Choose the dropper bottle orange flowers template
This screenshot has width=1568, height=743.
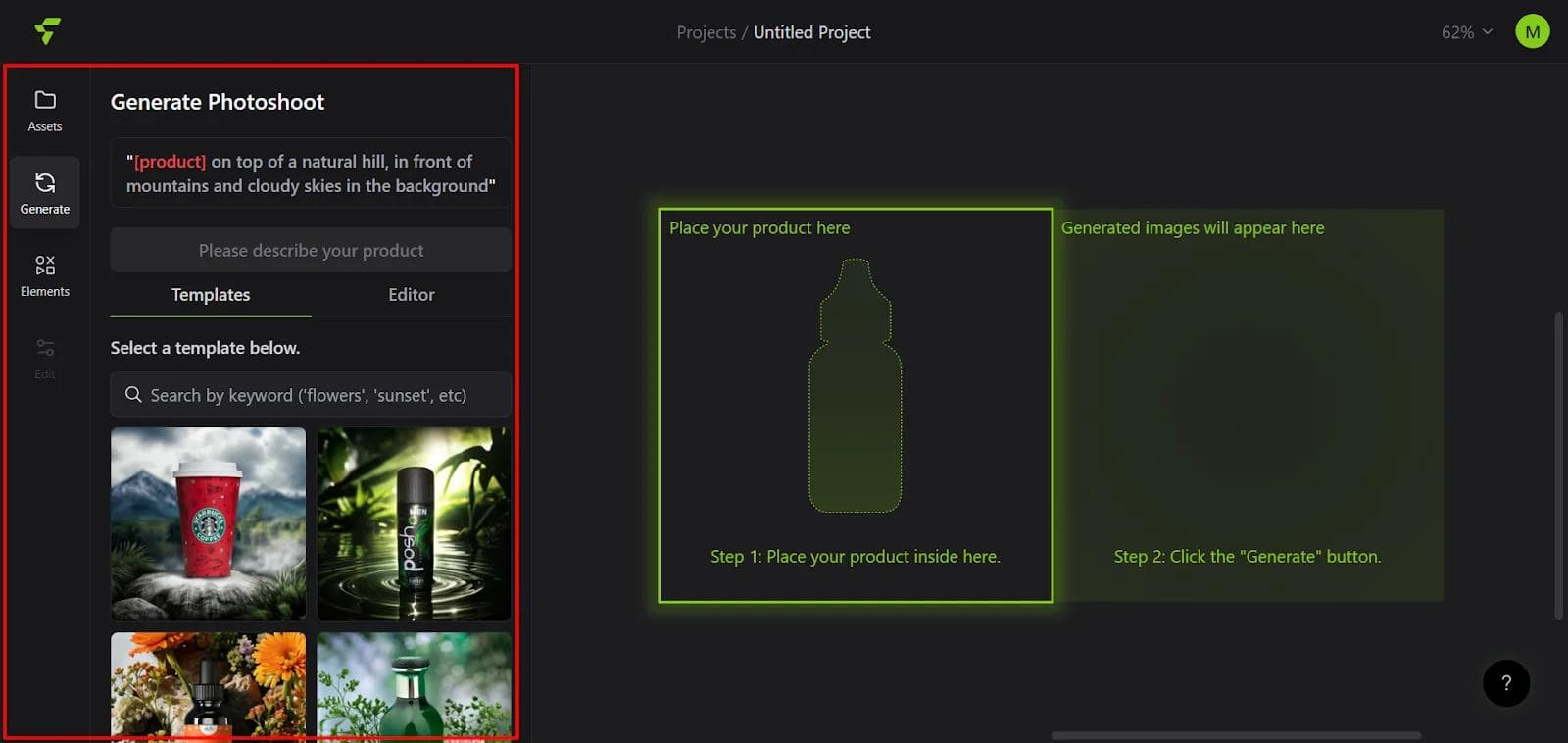(208, 684)
